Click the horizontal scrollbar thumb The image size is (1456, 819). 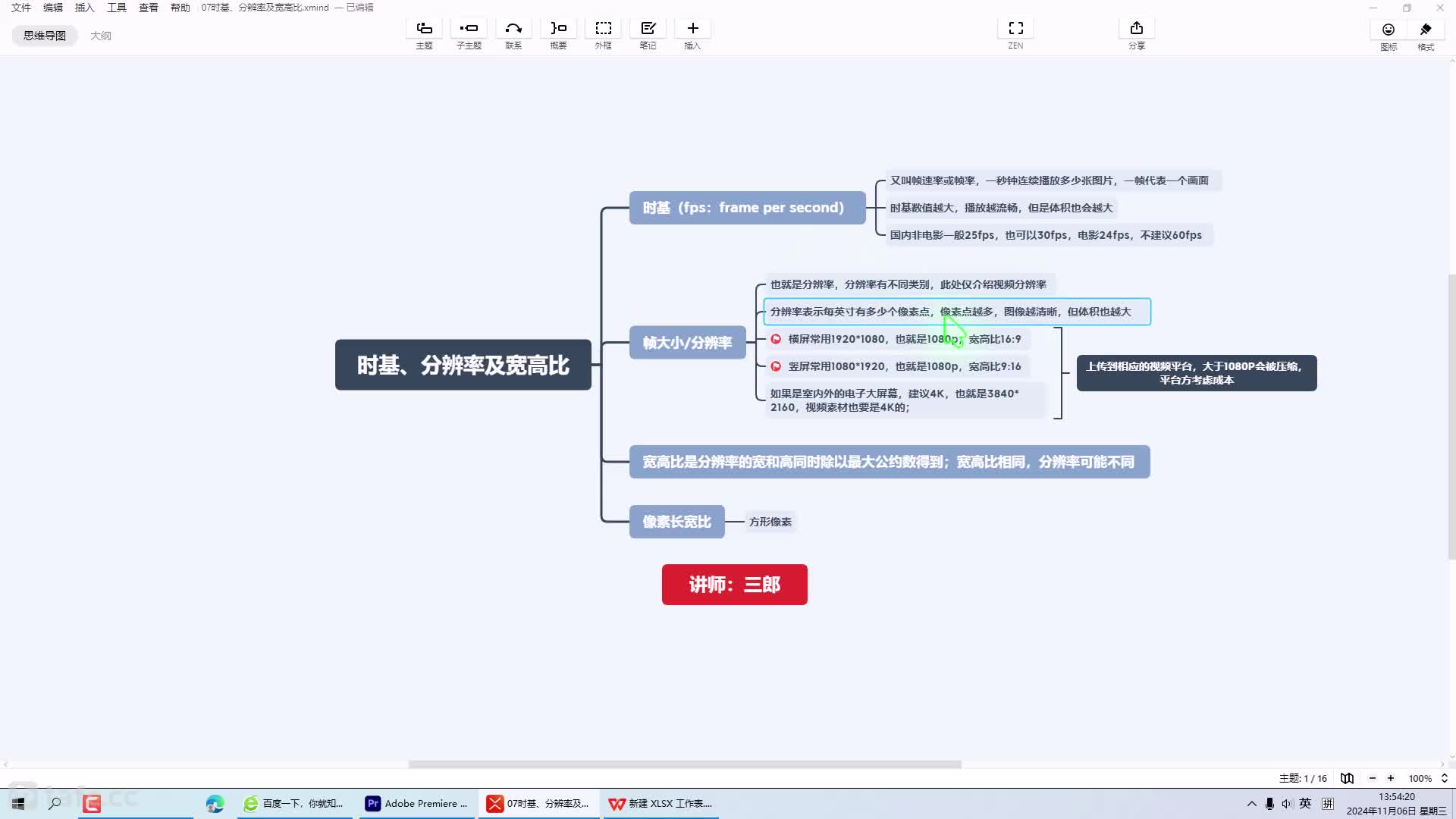click(x=685, y=764)
